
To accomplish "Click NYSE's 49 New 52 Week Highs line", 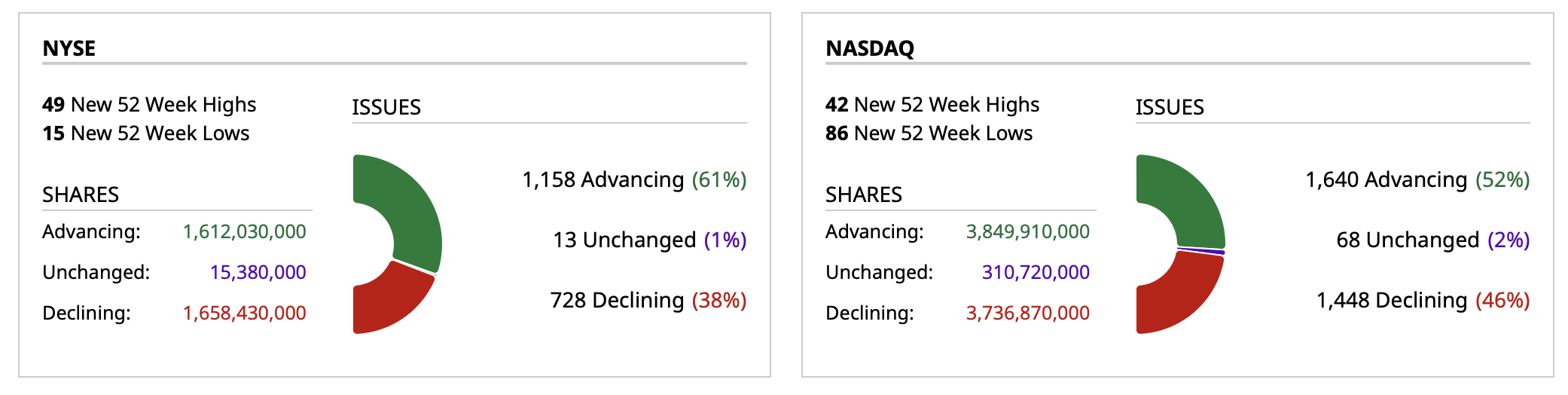I will (149, 104).
